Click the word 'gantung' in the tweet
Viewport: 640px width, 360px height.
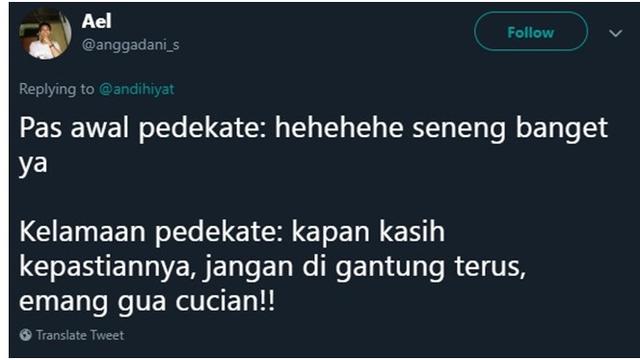(x=391, y=267)
